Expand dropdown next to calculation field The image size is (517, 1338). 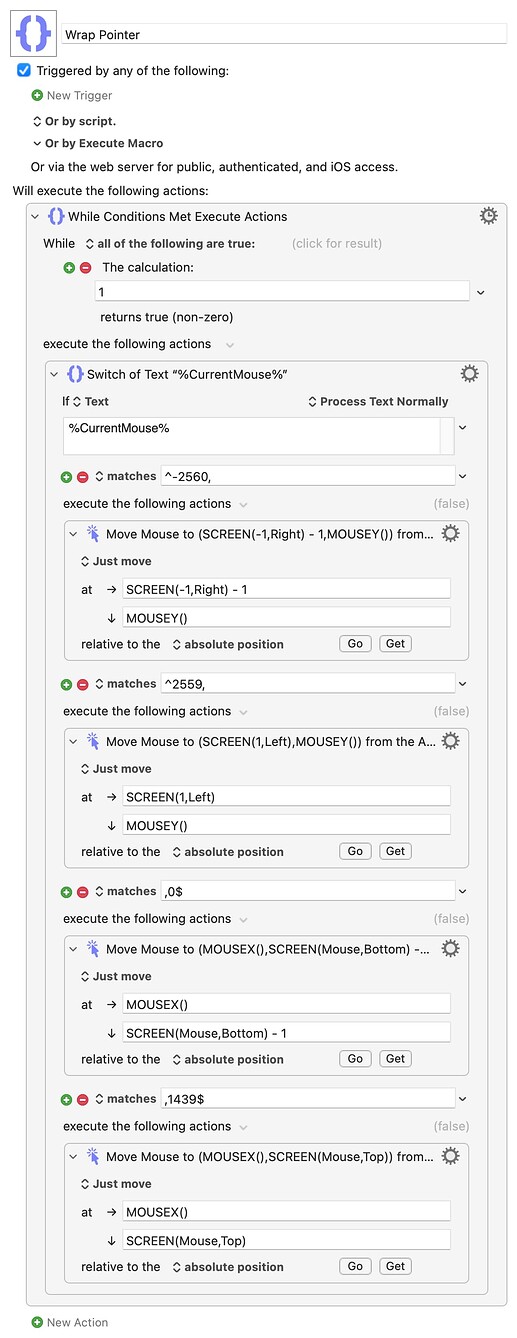click(x=481, y=292)
